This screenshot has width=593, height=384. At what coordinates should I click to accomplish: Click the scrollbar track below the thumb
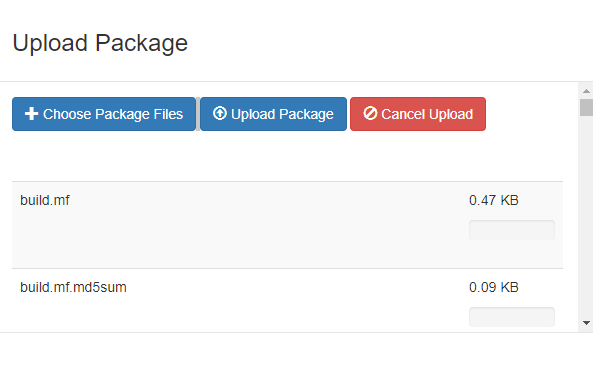pyautogui.click(x=586, y=216)
